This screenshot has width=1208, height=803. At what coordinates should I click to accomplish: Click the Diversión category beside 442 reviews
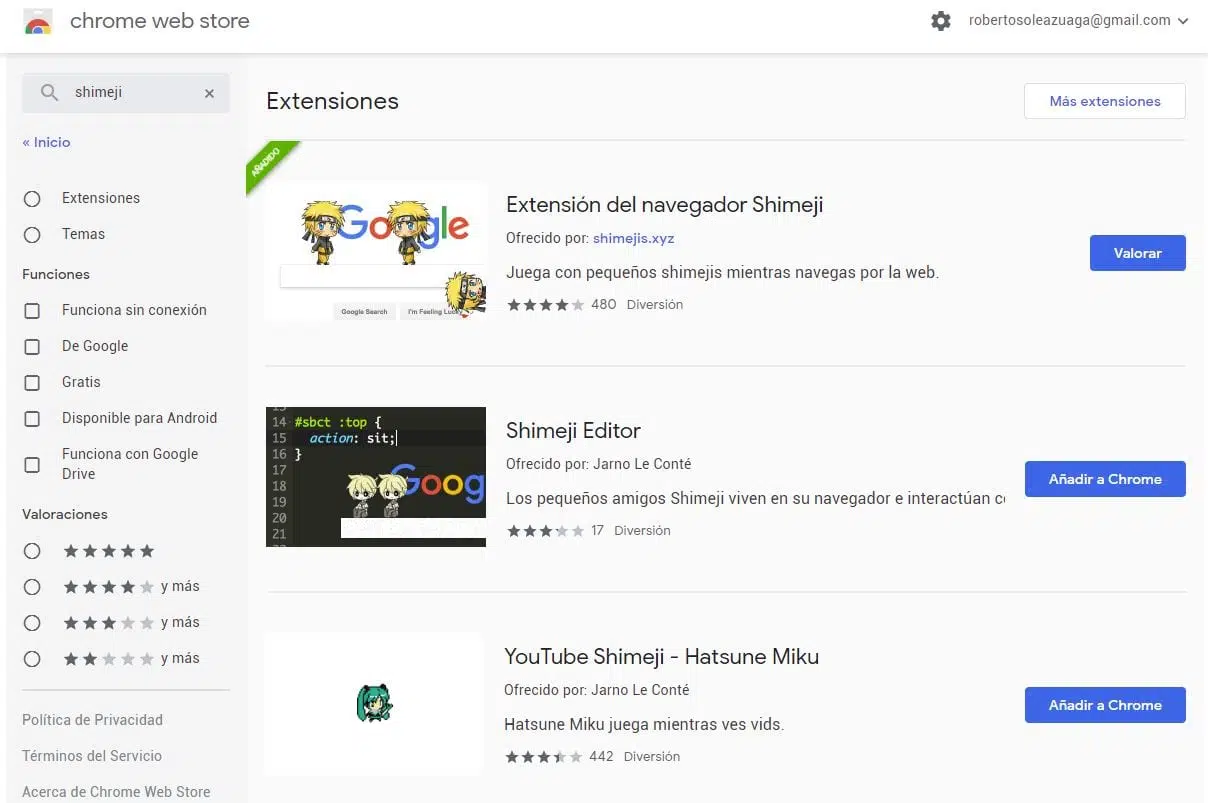click(652, 756)
